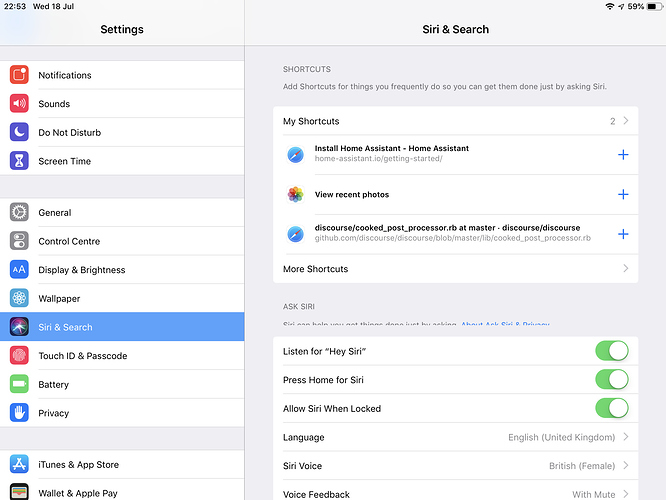Tap Safari icon for Install Home Assistant shortcut

click(x=295, y=155)
